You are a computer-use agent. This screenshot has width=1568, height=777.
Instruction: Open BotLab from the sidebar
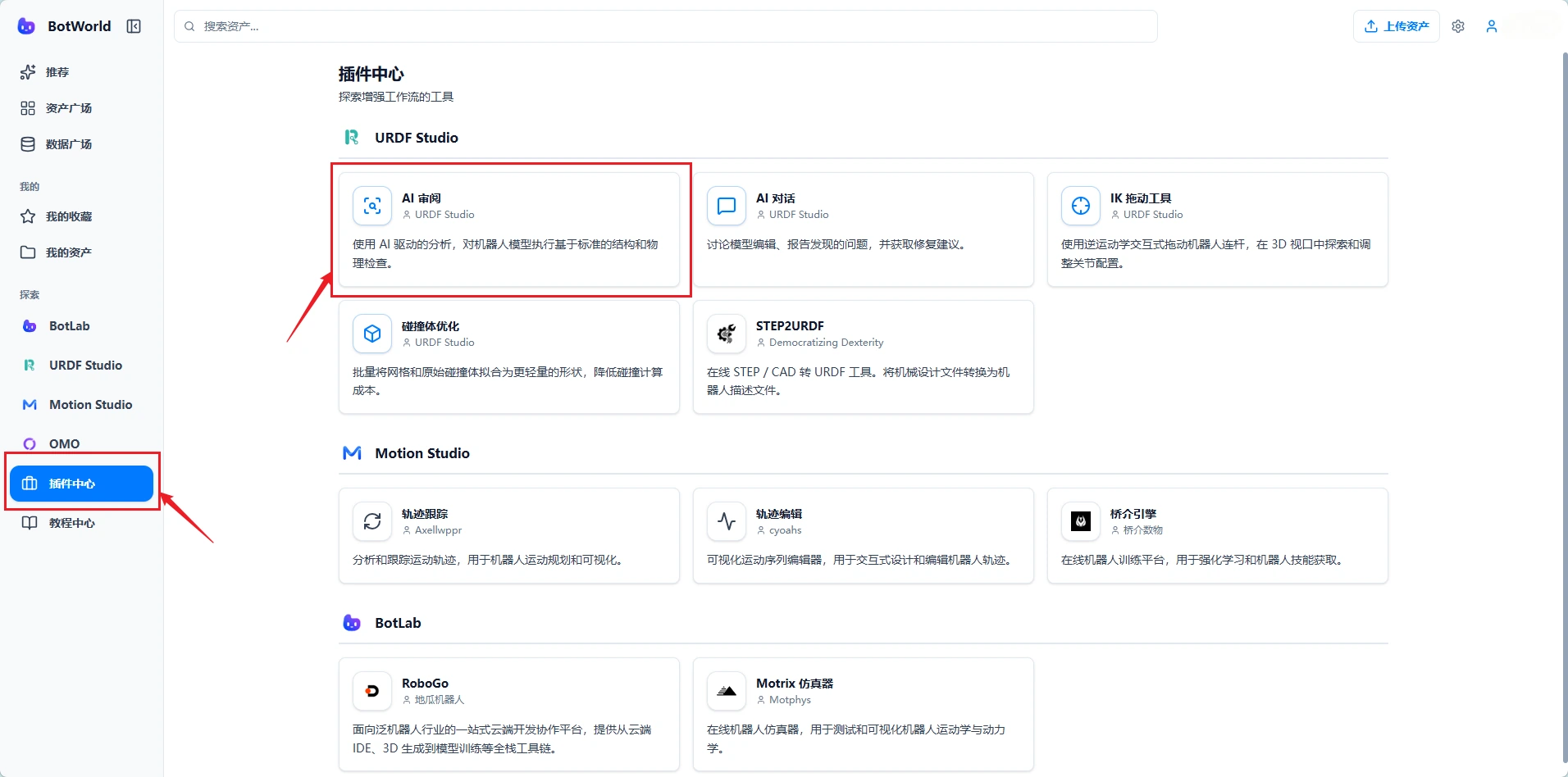[x=82, y=326]
